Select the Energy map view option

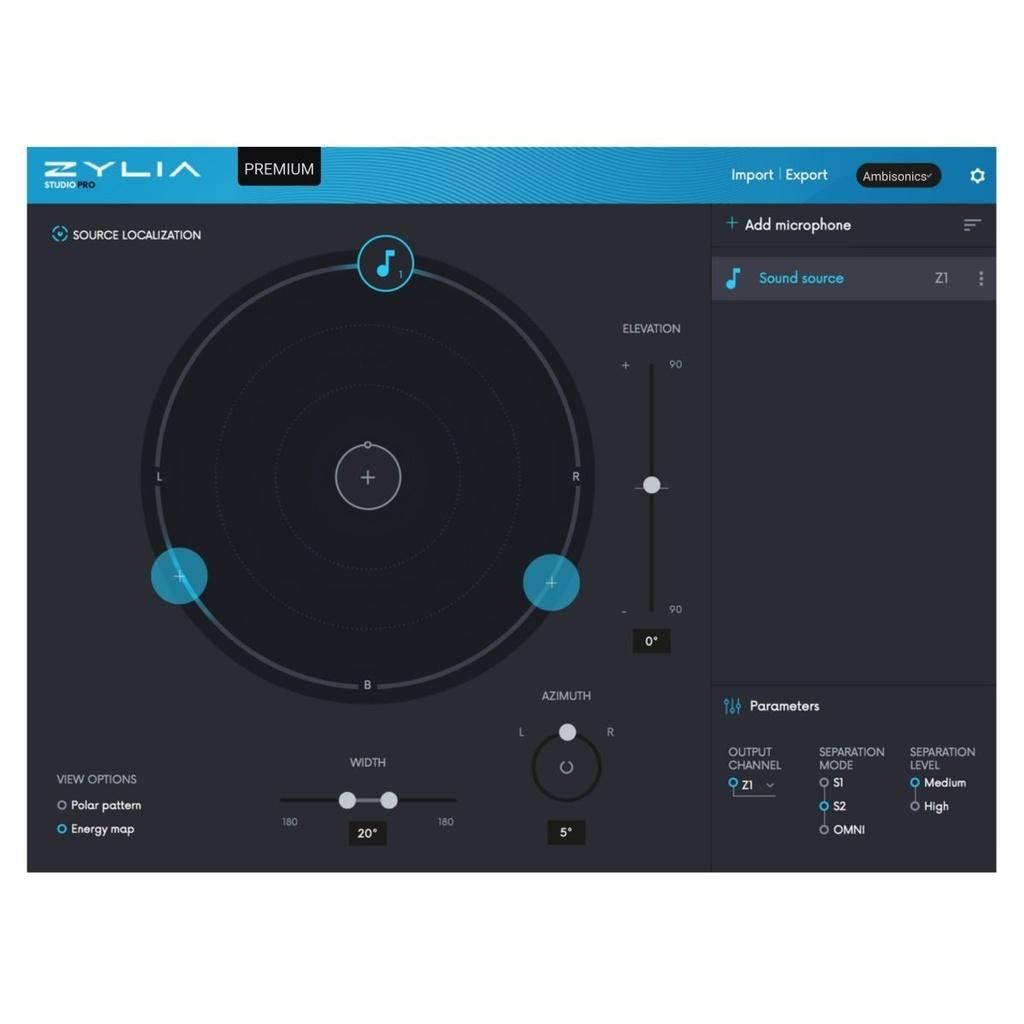point(62,829)
